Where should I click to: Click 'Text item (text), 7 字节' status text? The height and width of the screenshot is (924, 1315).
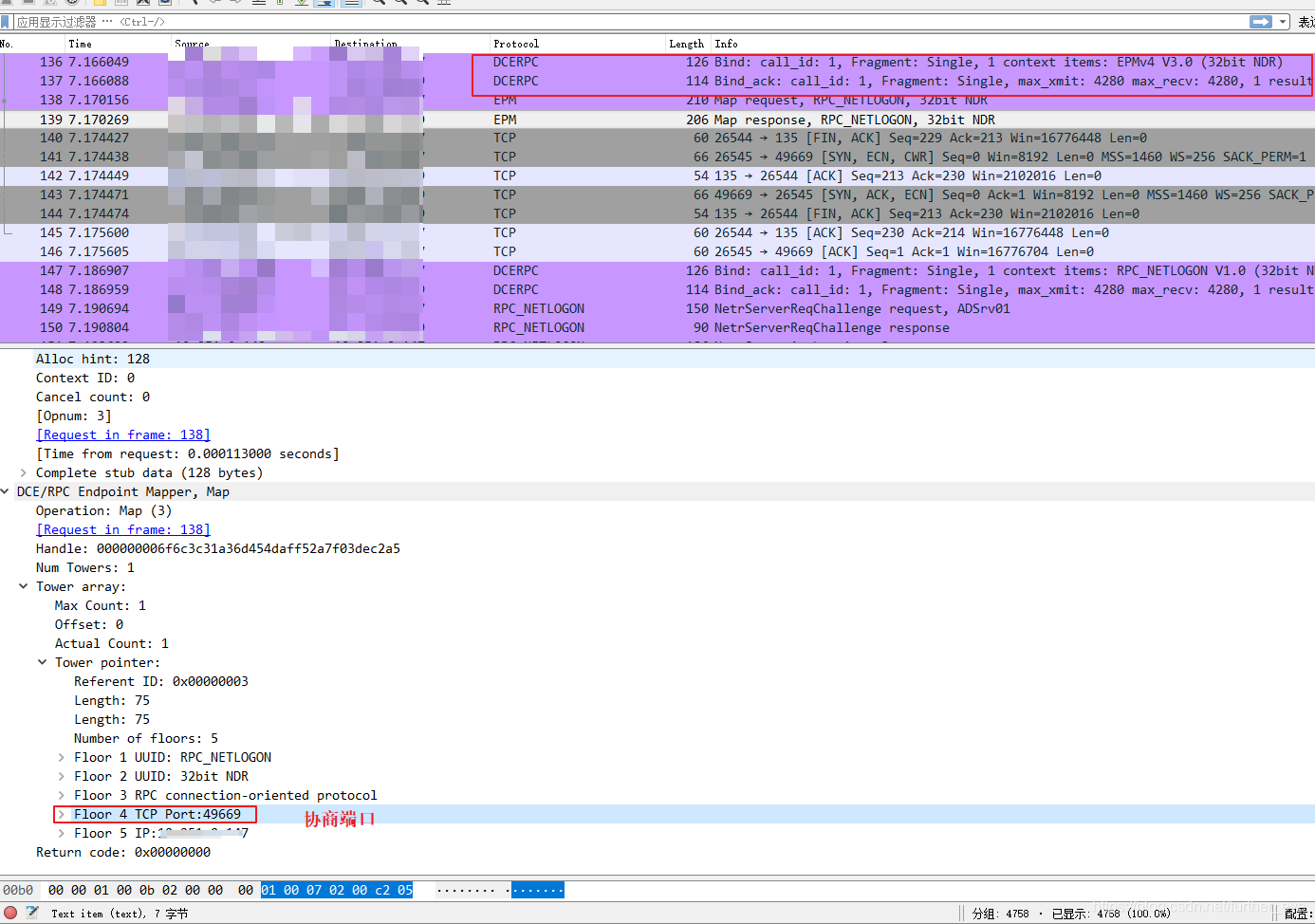[120, 914]
